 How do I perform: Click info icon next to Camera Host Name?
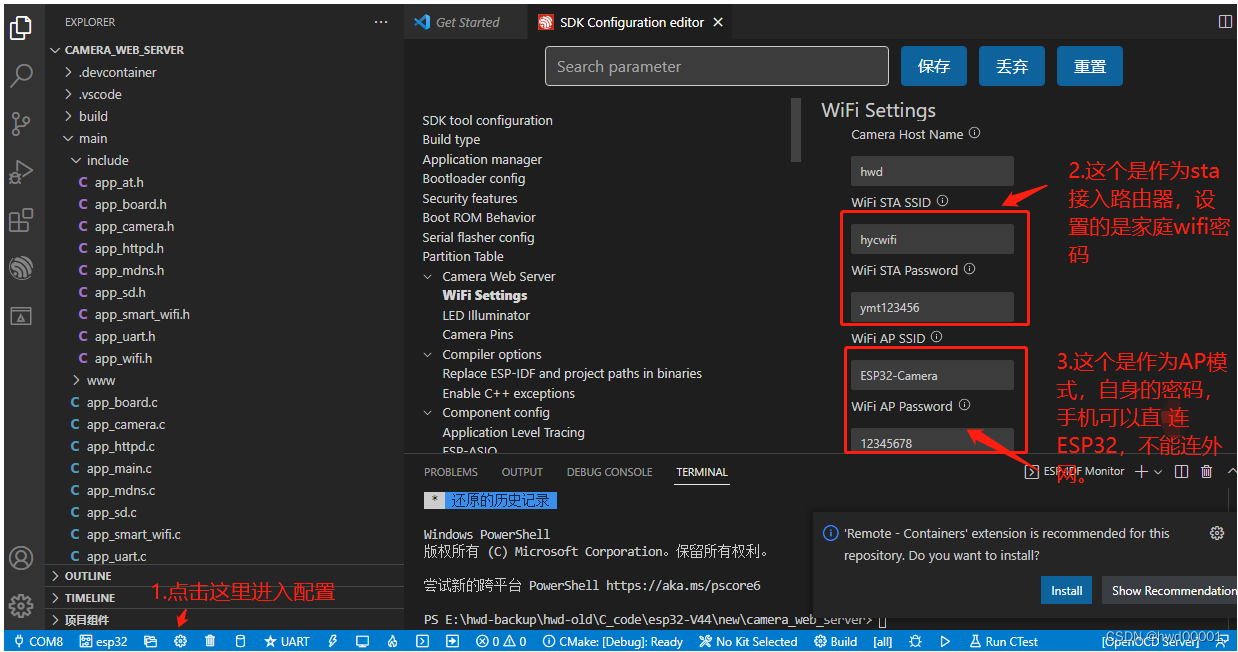point(975,134)
